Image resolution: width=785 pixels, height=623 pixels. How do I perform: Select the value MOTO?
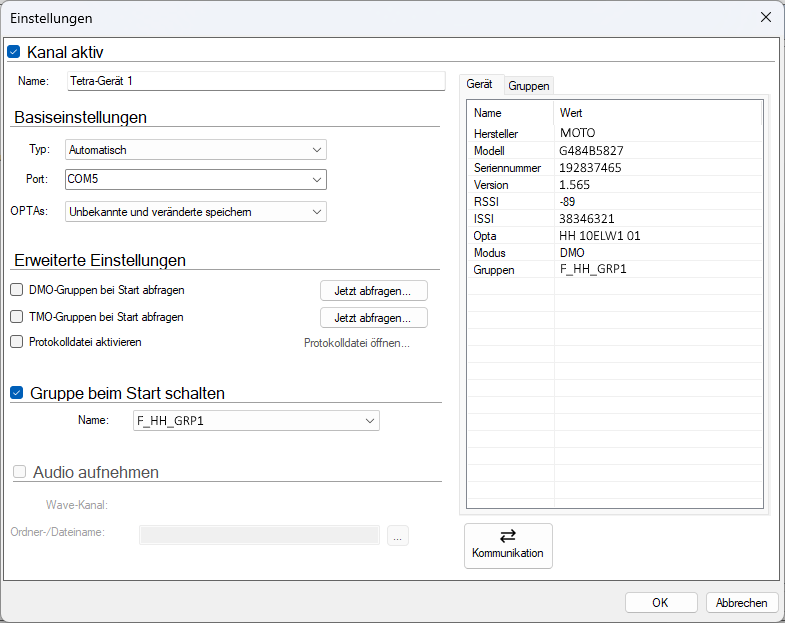(577, 133)
